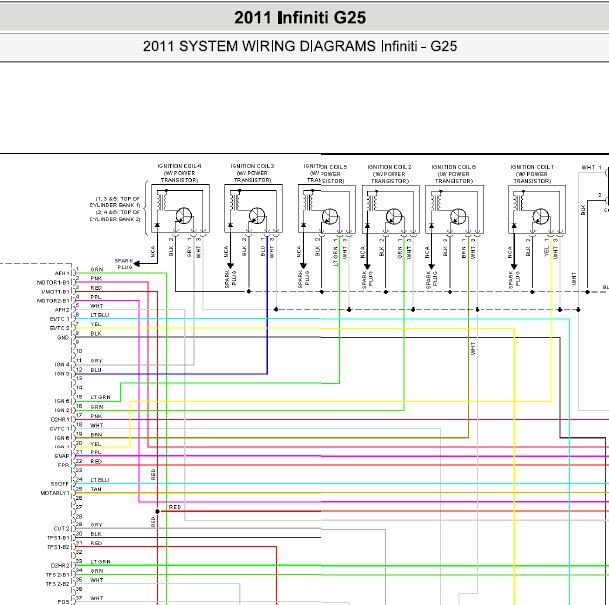Image resolution: width=609 pixels, height=605 pixels.
Task: Click the 'PNK' wire label at pin 2
Action: tap(96, 278)
